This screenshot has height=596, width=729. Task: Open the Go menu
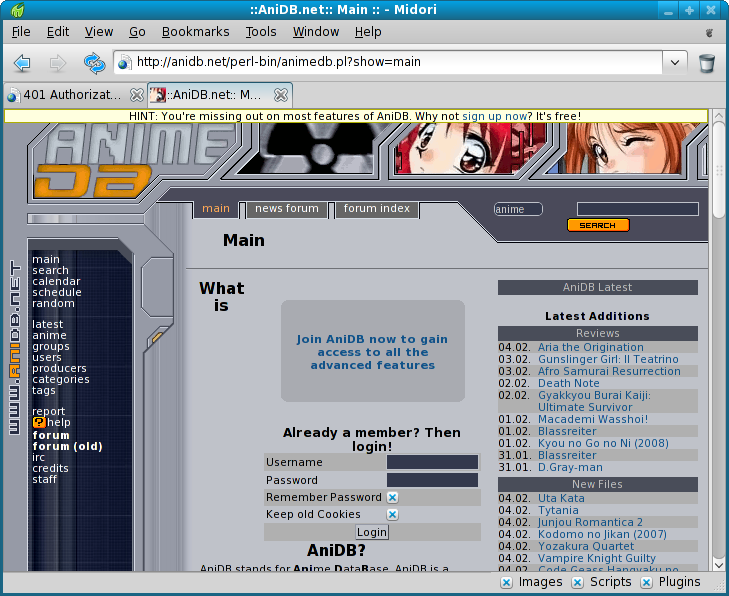click(137, 32)
